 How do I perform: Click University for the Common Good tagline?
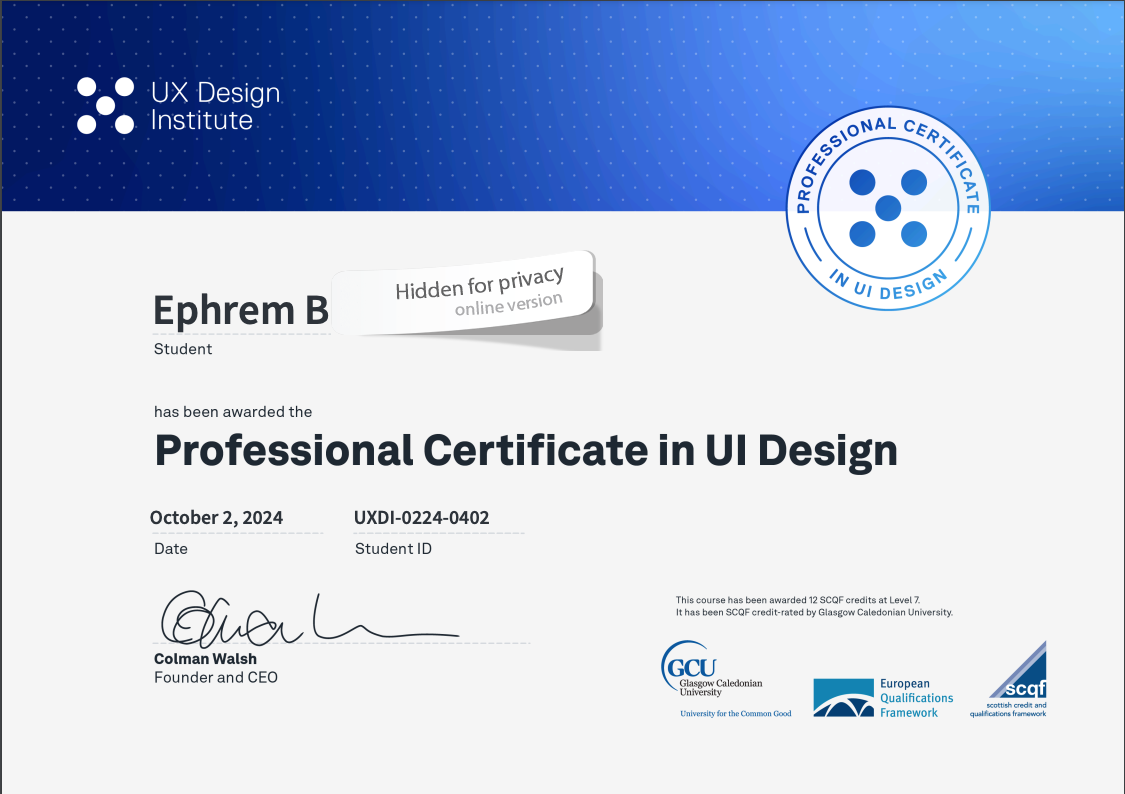[735, 714]
